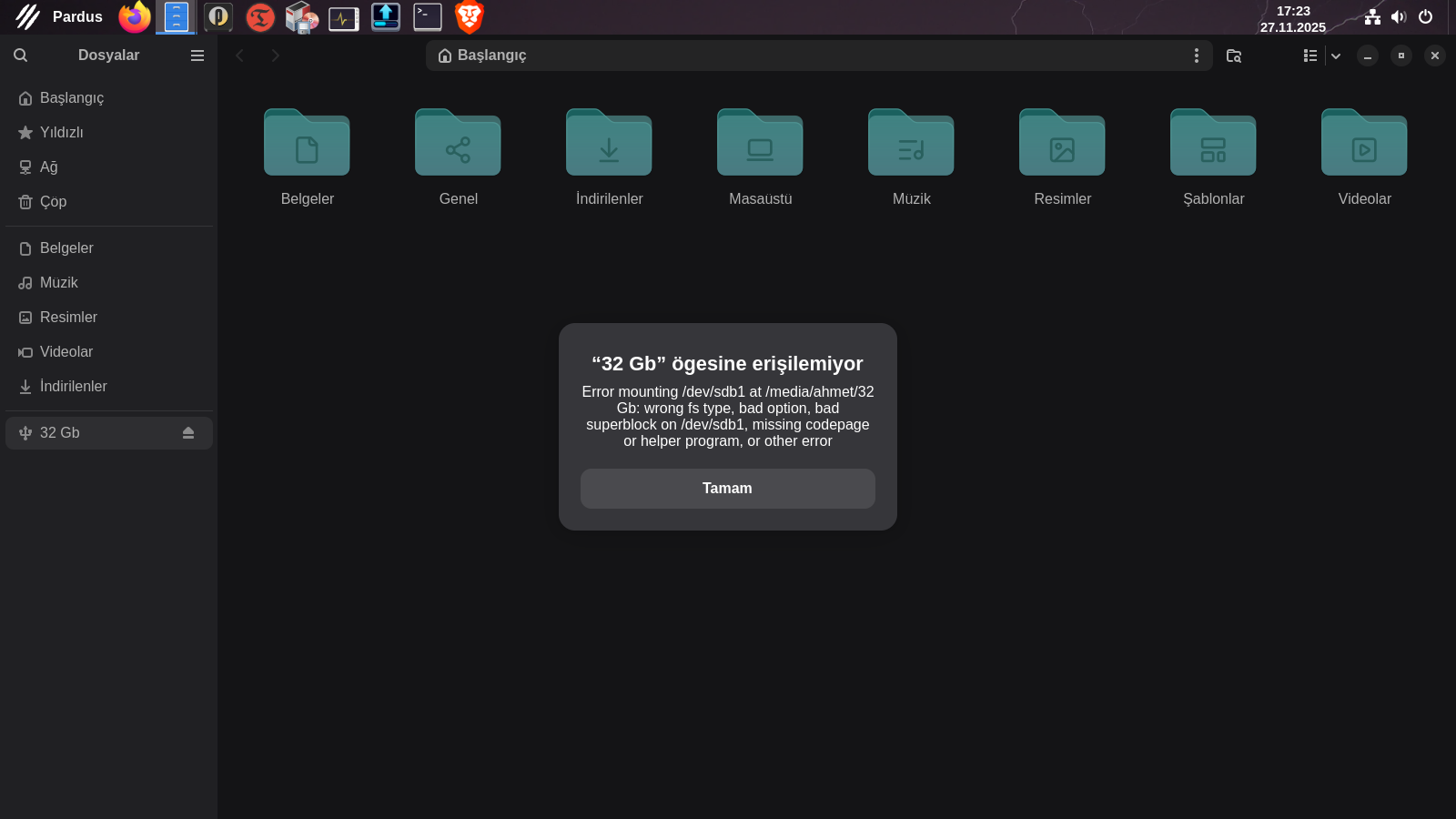
Task: Click the Tamam button in error dialog
Action: 727,489
